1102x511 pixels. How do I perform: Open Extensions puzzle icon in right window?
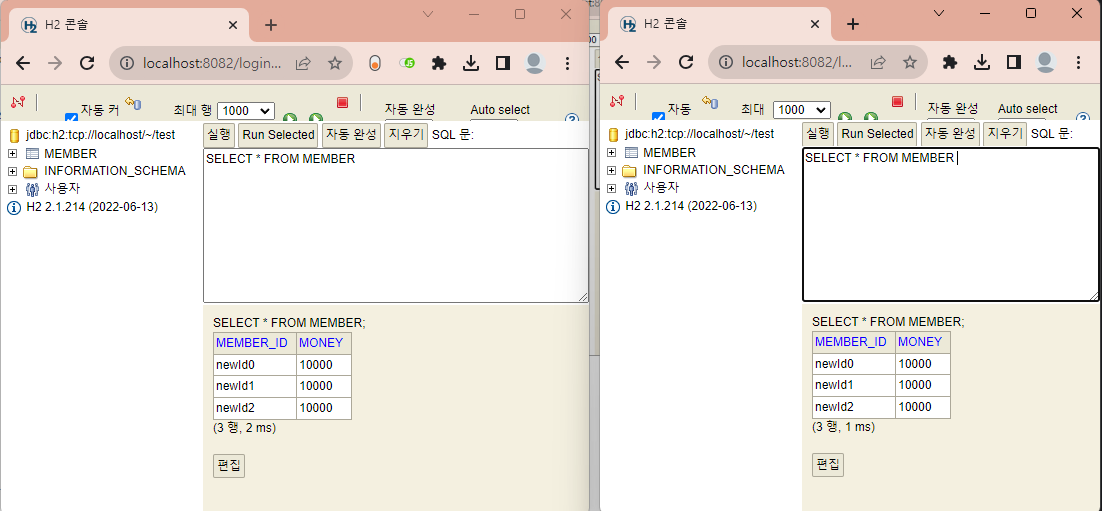(x=950, y=63)
